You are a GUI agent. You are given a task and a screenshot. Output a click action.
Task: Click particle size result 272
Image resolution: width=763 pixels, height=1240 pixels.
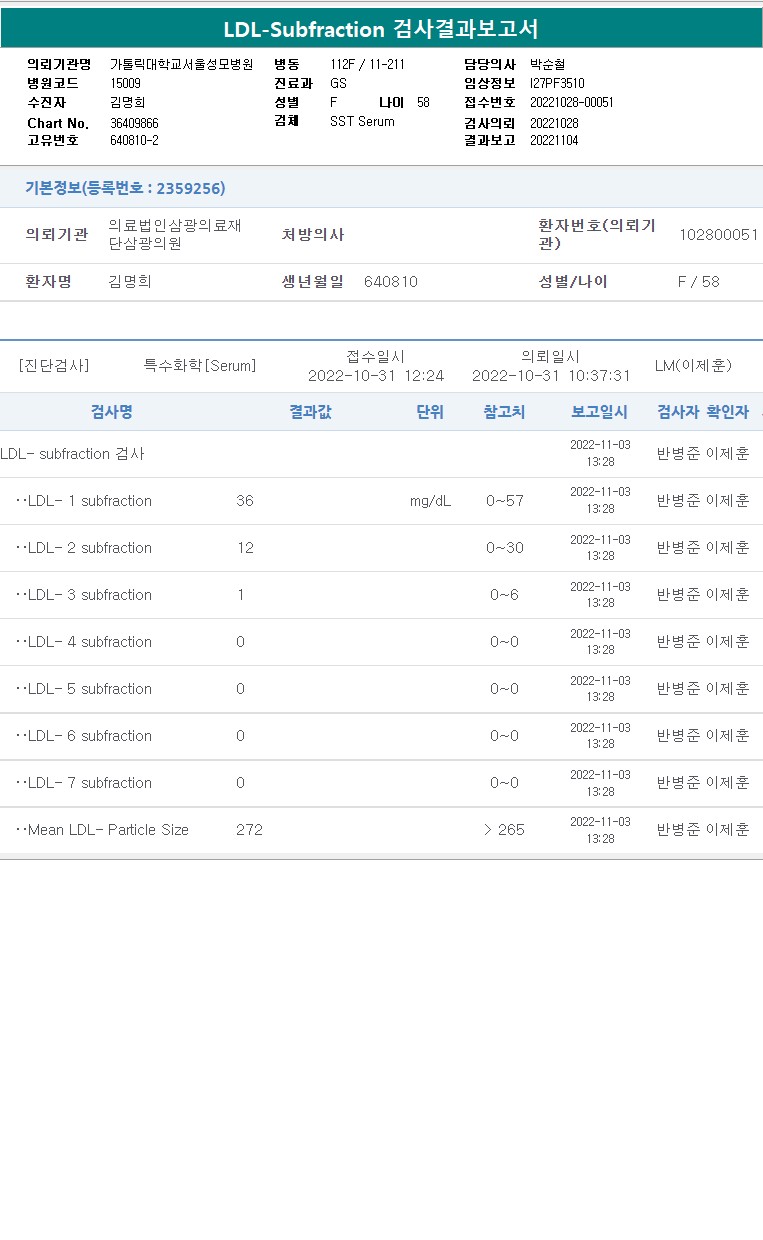tap(249, 830)
